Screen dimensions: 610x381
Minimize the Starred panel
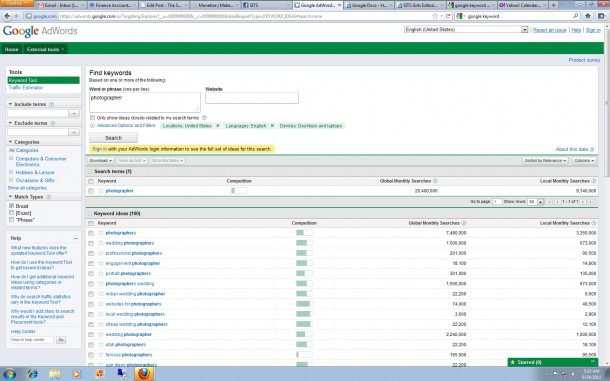(x=592, y=362)
